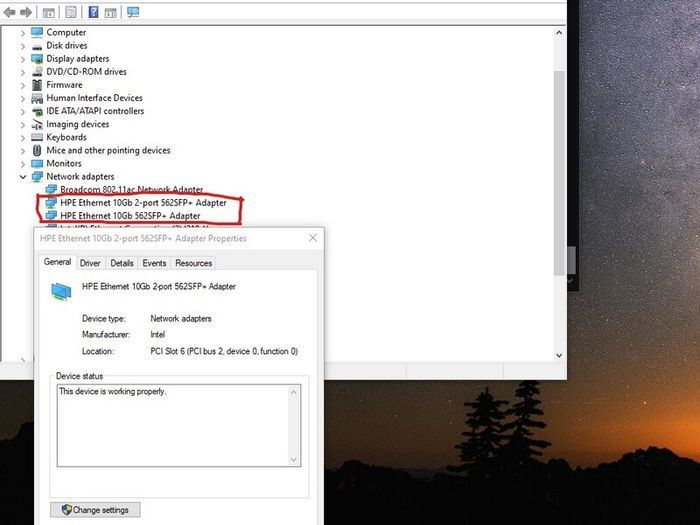This screenshot has height=525, width=700.
Task: Expand the DVD/CD-ROM drives node
Action: (x=23, y=72)
